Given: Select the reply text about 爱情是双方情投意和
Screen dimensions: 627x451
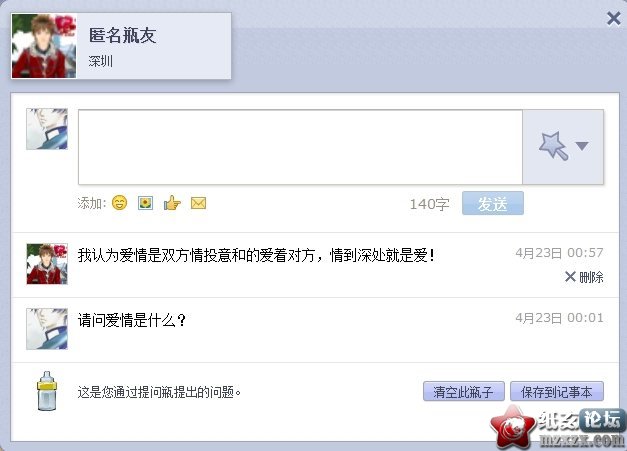Looking at the screenshot, I should (x=256, y=255).
